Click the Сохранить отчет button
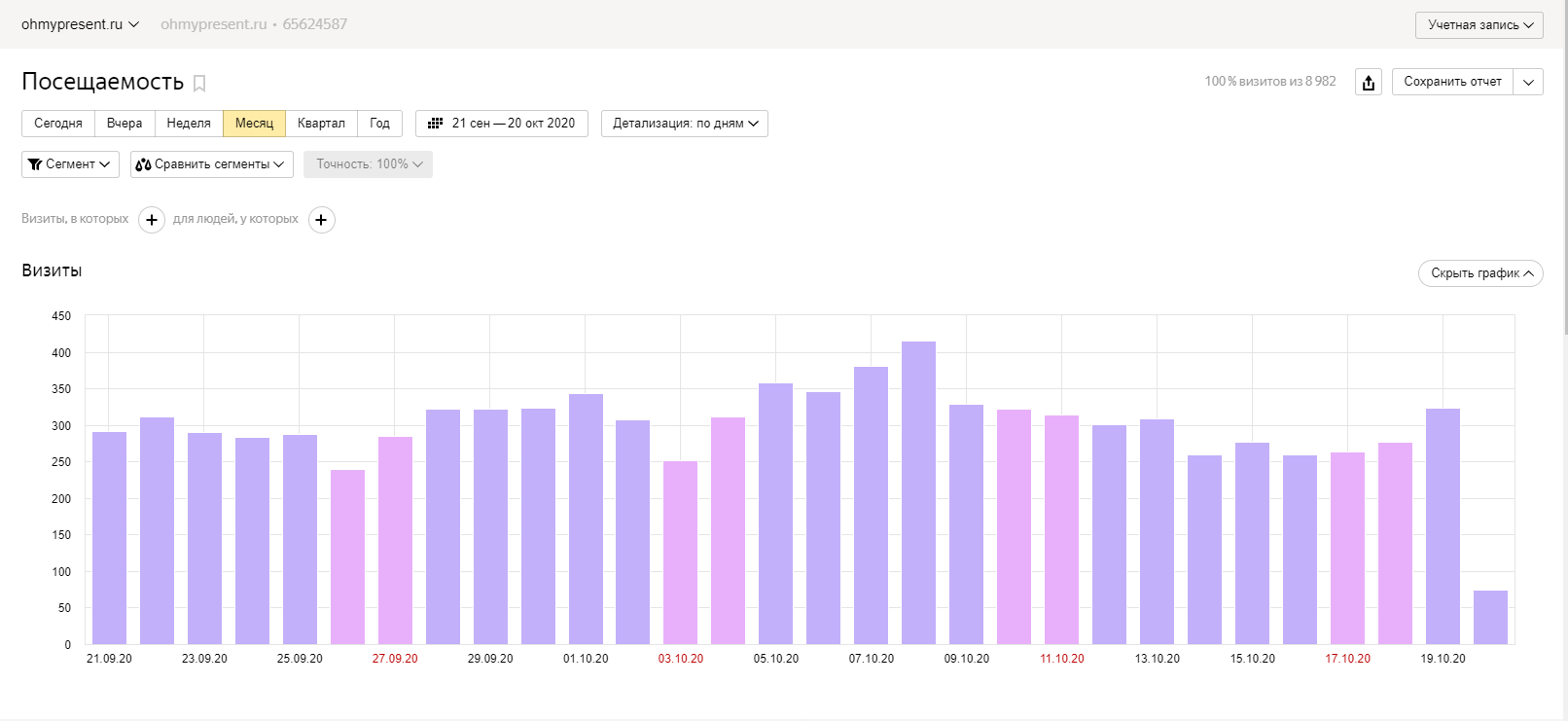Screen dimensions: 1568x721 click(1452, 82)
